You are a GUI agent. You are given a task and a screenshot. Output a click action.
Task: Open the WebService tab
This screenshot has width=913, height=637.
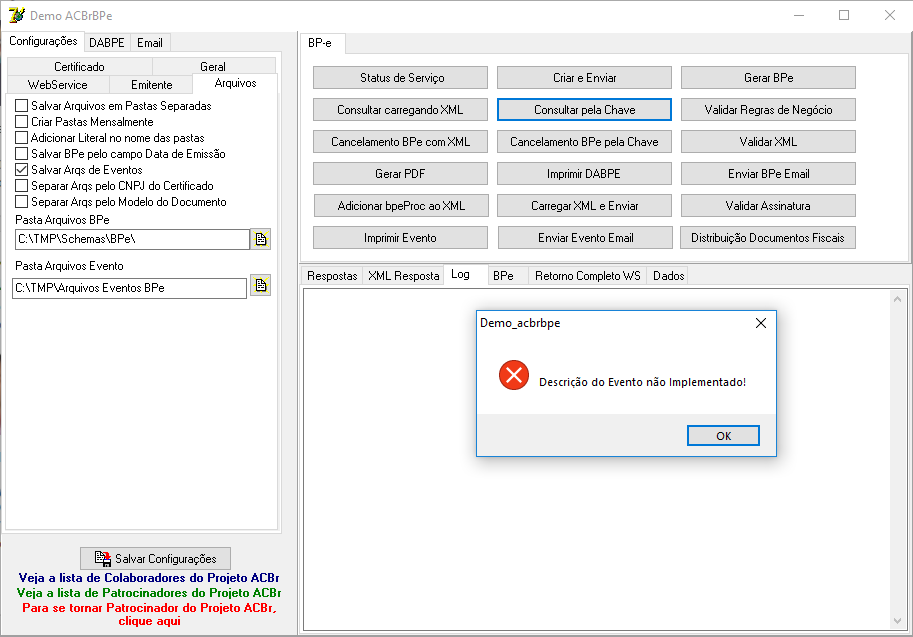click(58, 84)
